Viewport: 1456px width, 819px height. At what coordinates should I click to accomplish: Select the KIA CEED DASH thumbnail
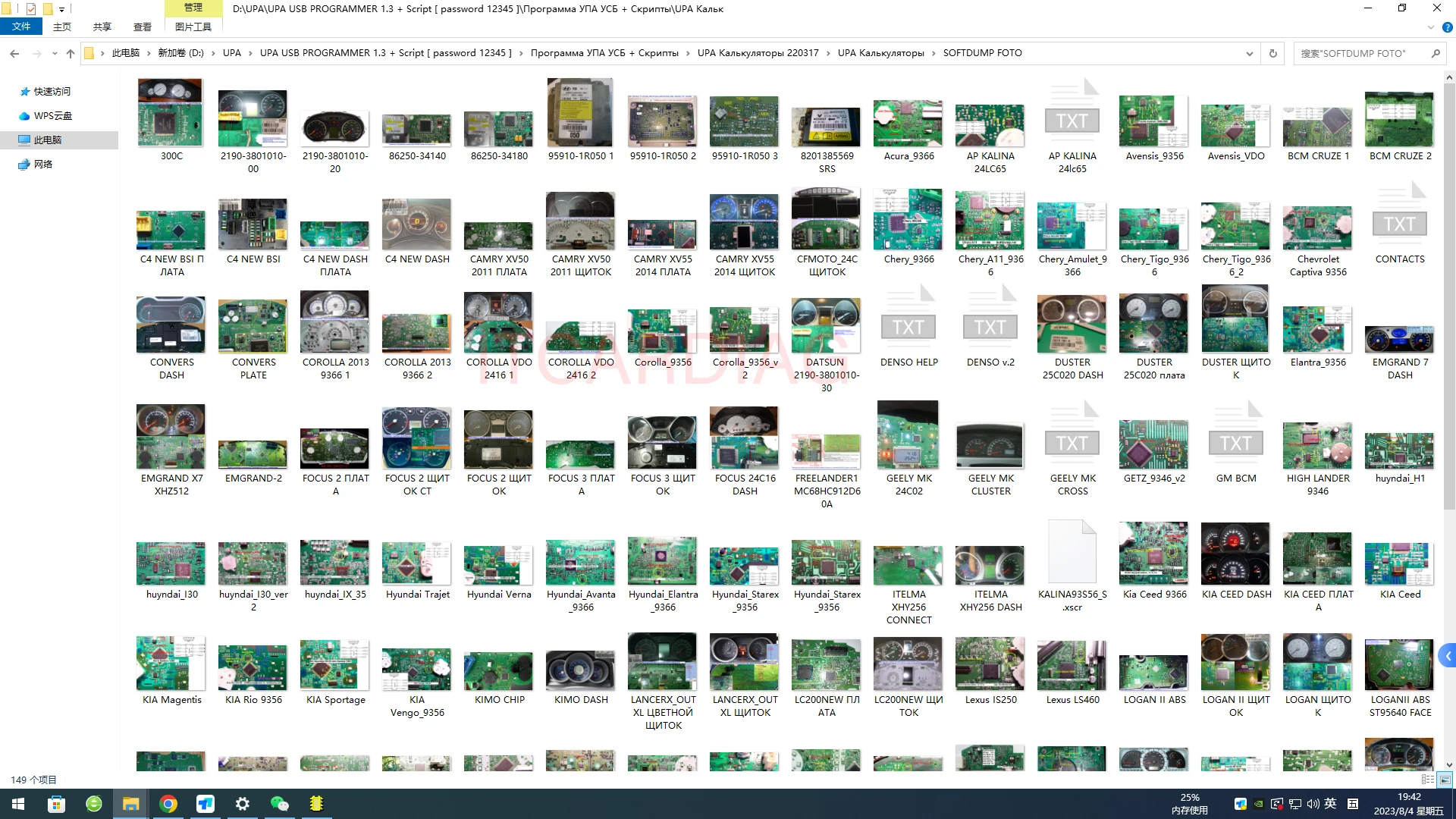tap(1235, 553)
